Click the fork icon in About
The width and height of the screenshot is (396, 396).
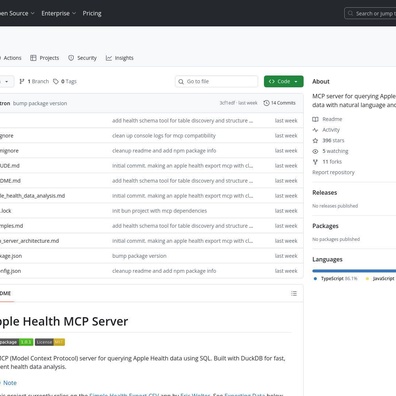point(315,162)
